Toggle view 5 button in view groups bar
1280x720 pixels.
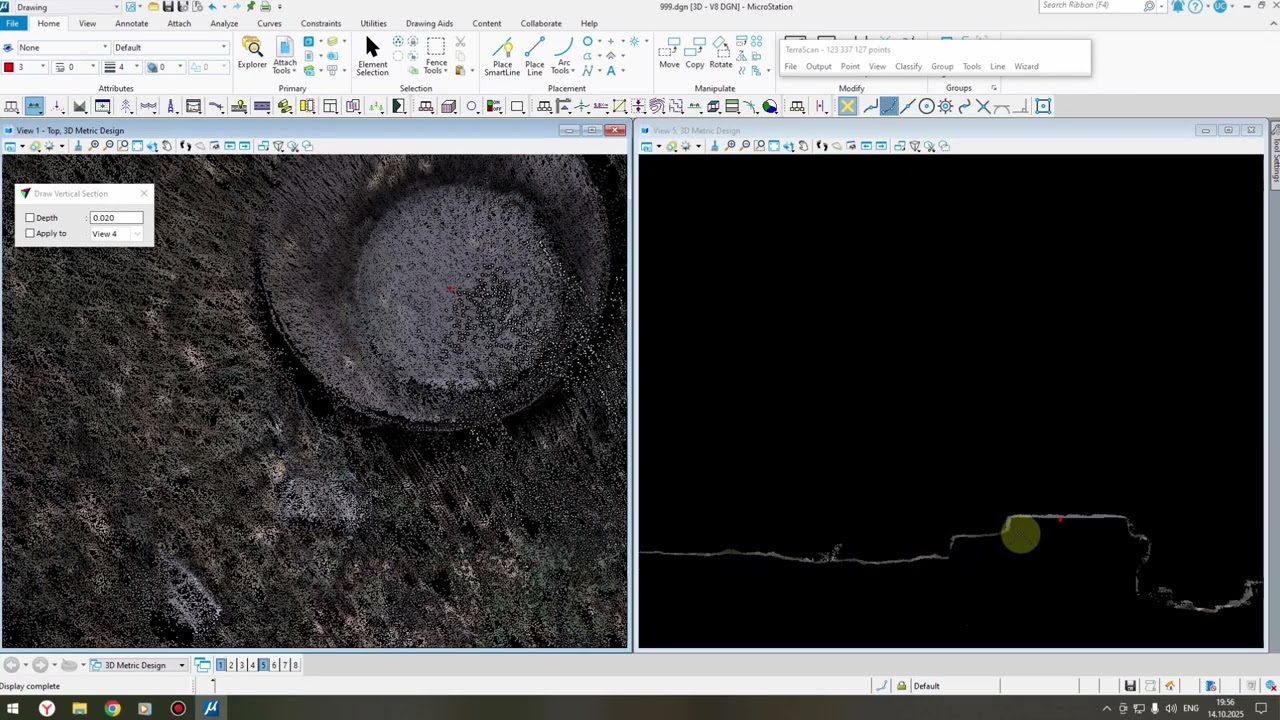(x=263, y=665)
